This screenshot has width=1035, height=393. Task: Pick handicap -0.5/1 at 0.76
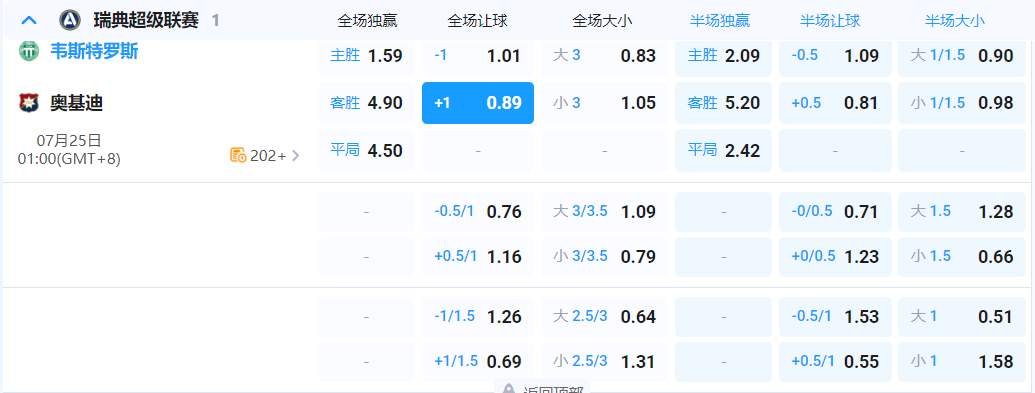click(478, 212)
